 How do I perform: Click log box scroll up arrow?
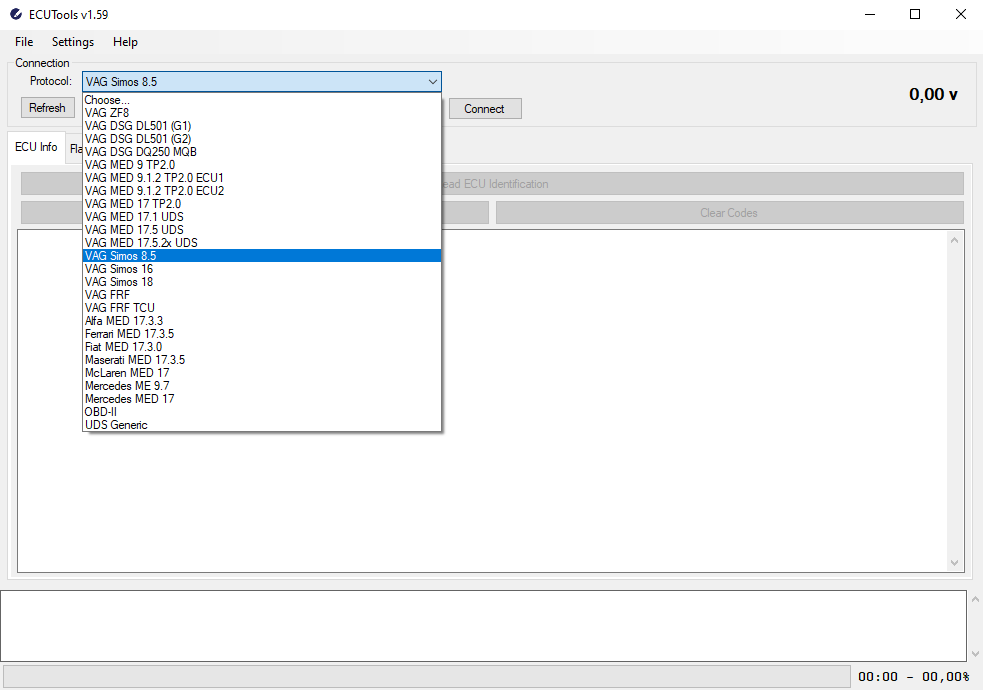point(975,599)
